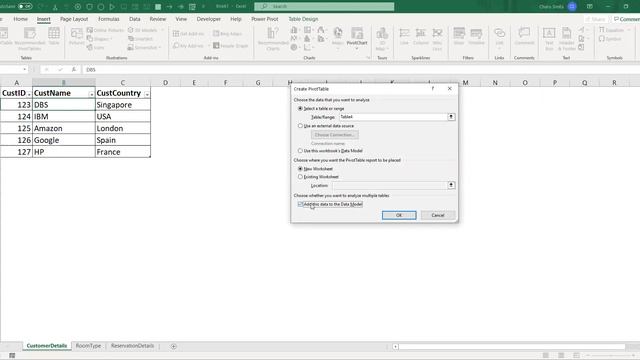640x360 pixels.
Task: Click the Table/Range collapse dialog button
Action: pyautogui.click(x=451, y=117)
